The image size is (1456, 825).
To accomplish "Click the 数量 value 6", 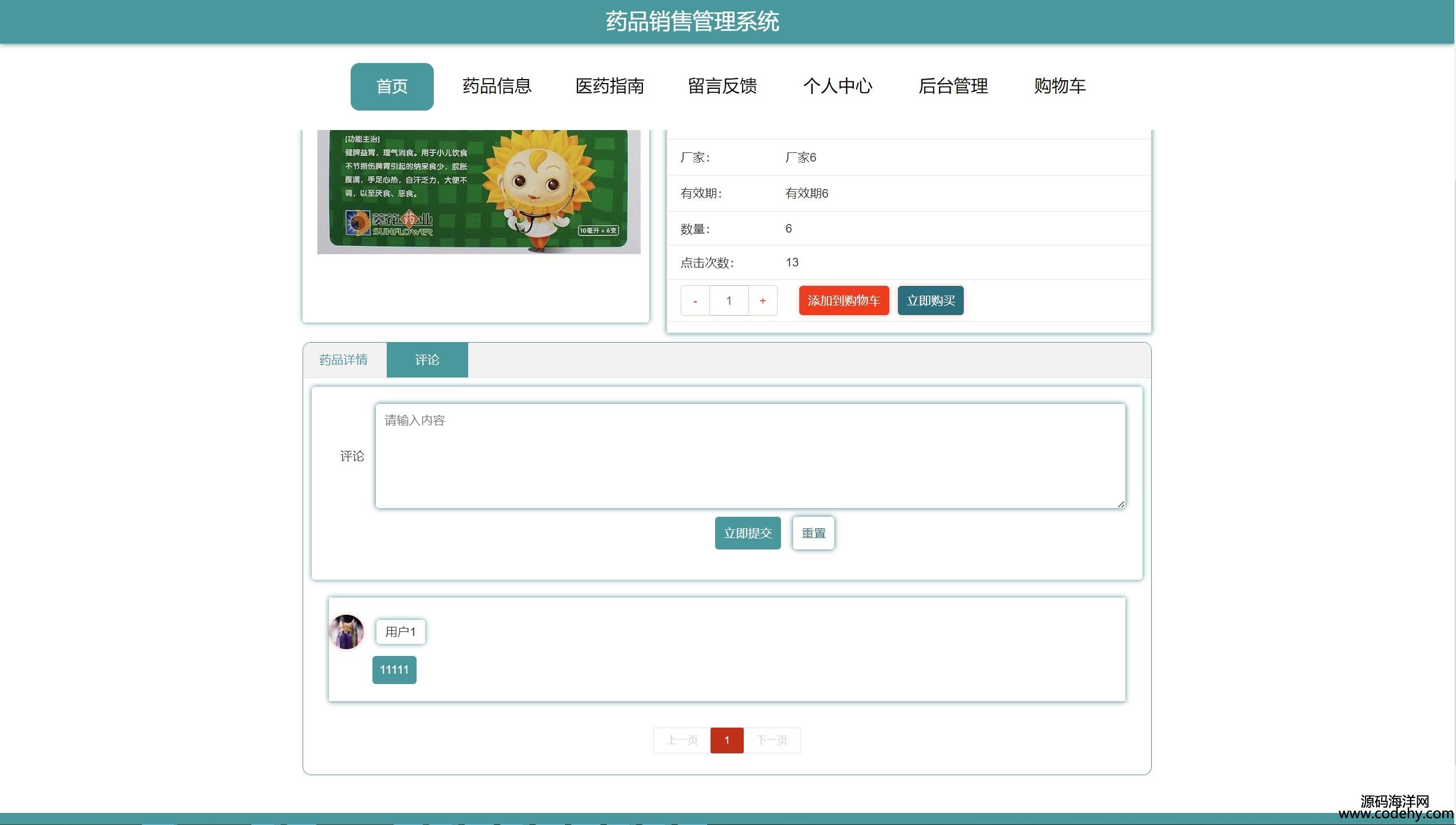I will coord(788,229).
